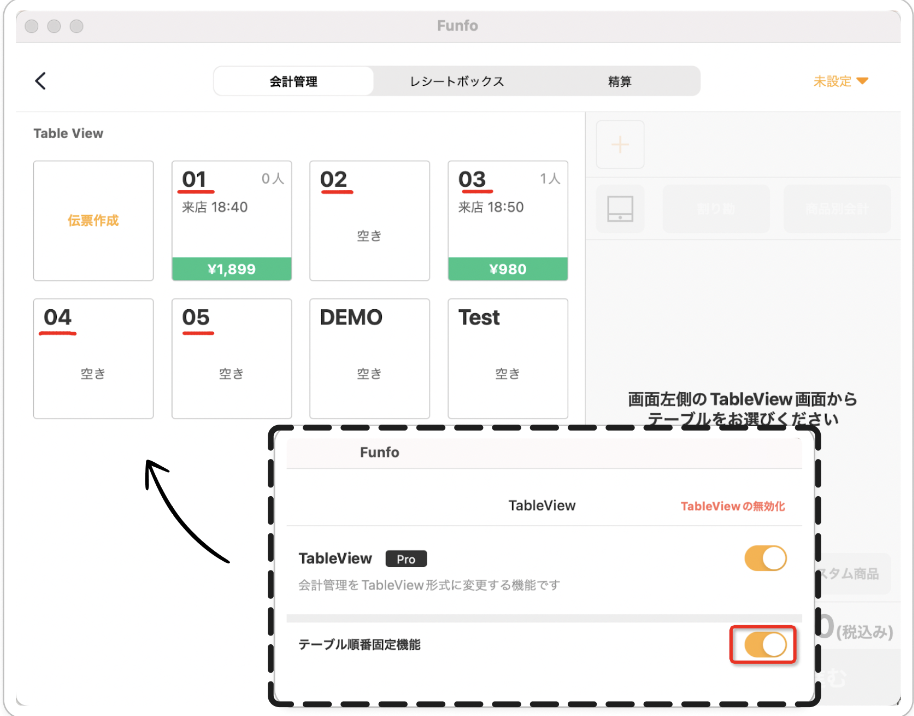Toggle the TableView Pro switch
Image resolution: width=914 pixels, height=716 pixels.
click(x=765, y=558)
